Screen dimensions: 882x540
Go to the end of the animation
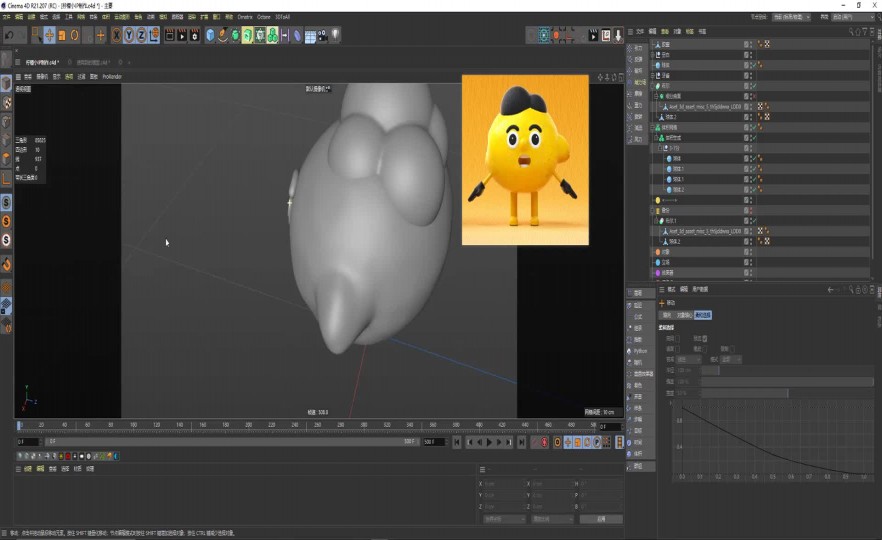(x=521, y=443)
